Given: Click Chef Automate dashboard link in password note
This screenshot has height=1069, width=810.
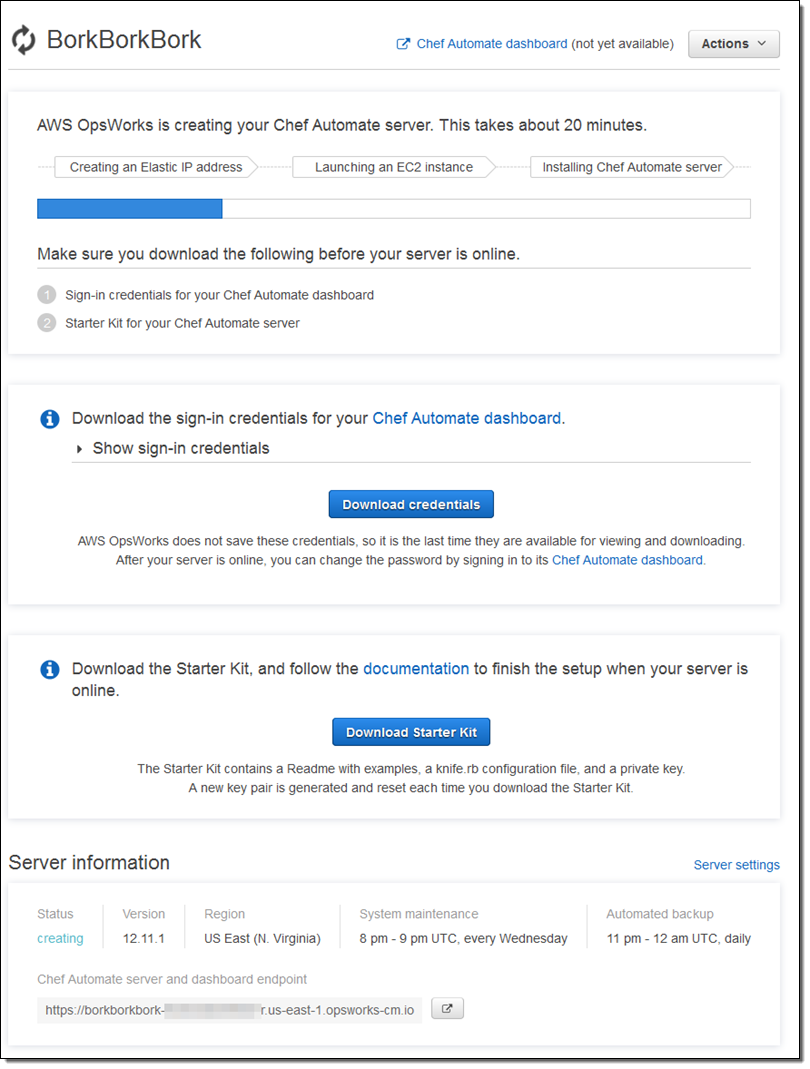Looking at the screenshot, I should pos(627,560).
